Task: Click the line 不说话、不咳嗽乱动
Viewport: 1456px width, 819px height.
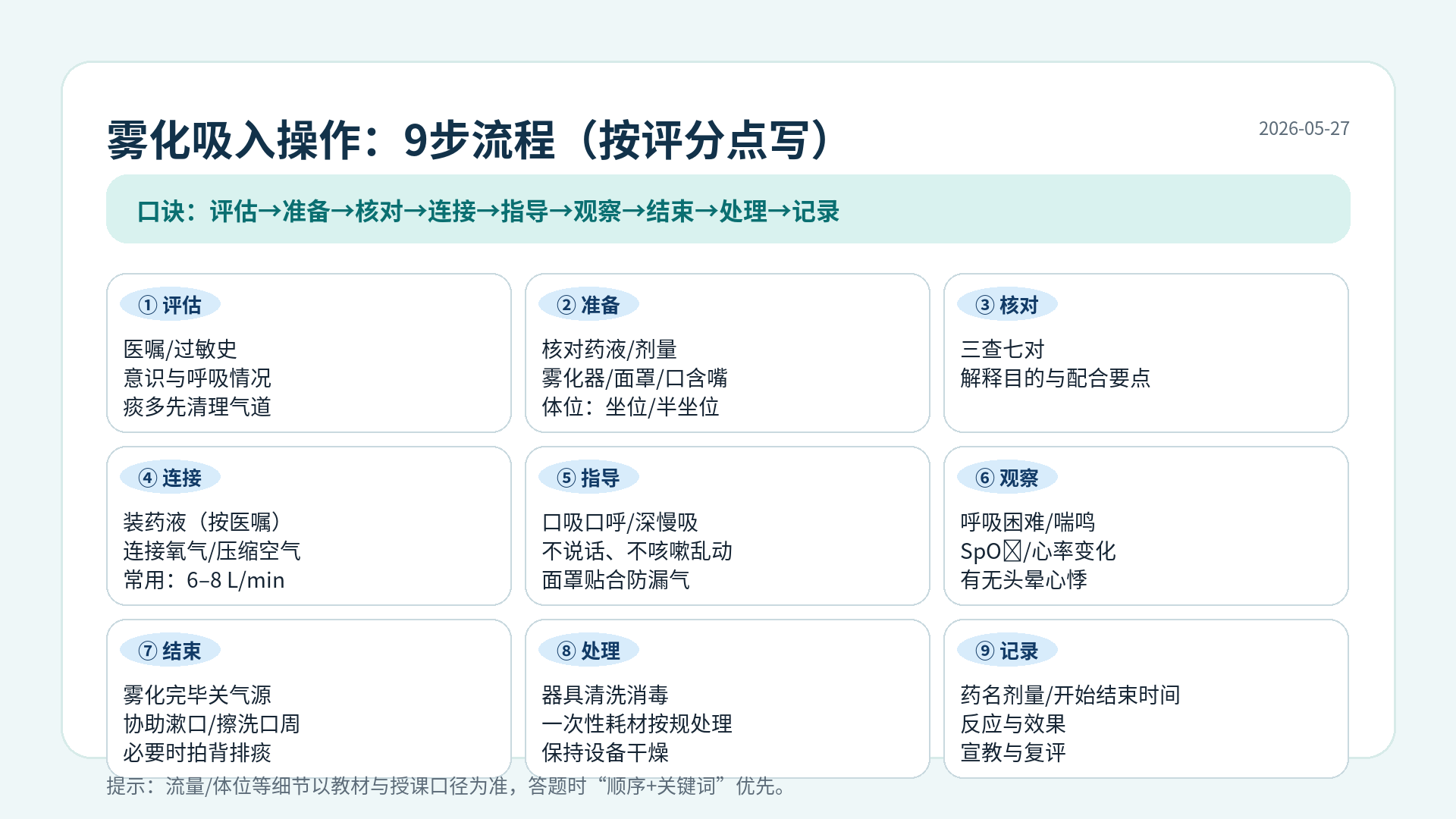Action: [637, 551]
